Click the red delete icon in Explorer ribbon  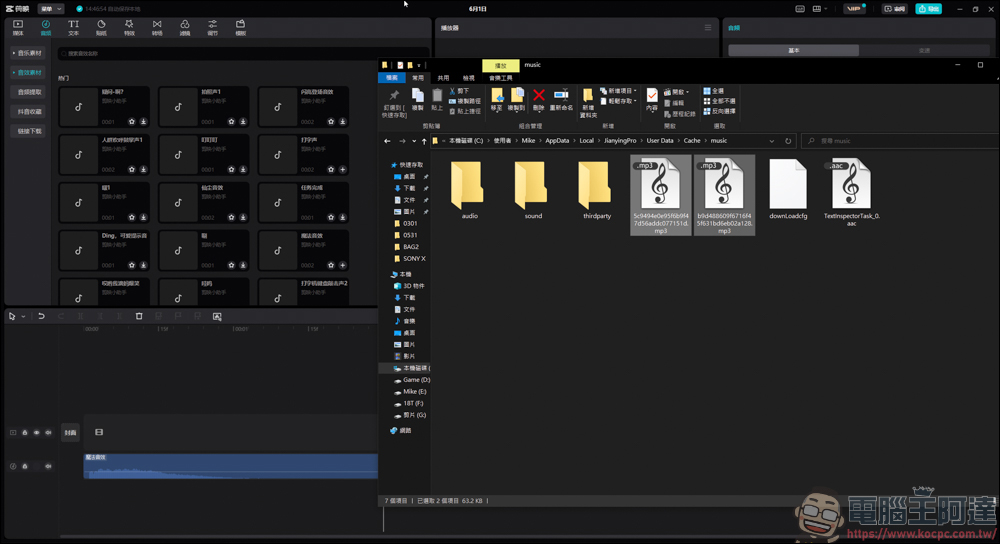539,97
